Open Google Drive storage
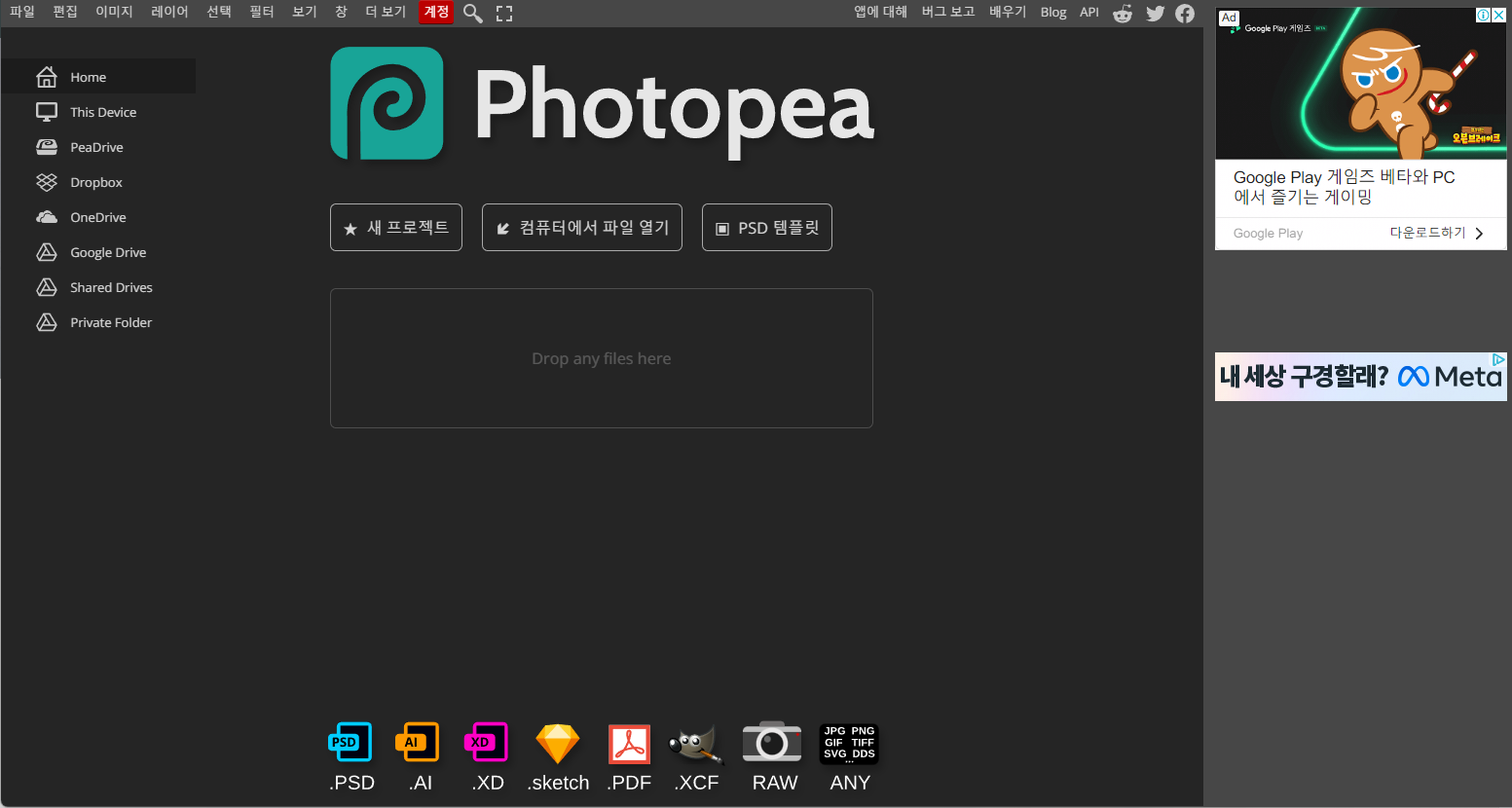 tap(98, 252)
